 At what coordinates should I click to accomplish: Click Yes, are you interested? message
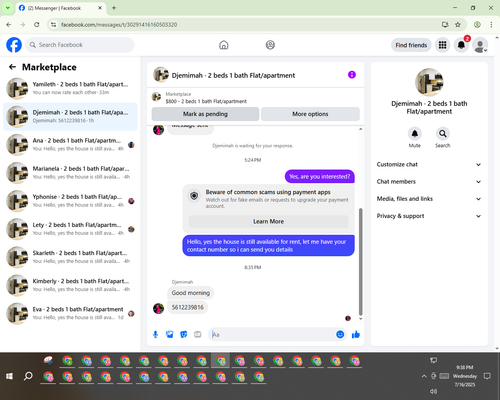[320, 176]
